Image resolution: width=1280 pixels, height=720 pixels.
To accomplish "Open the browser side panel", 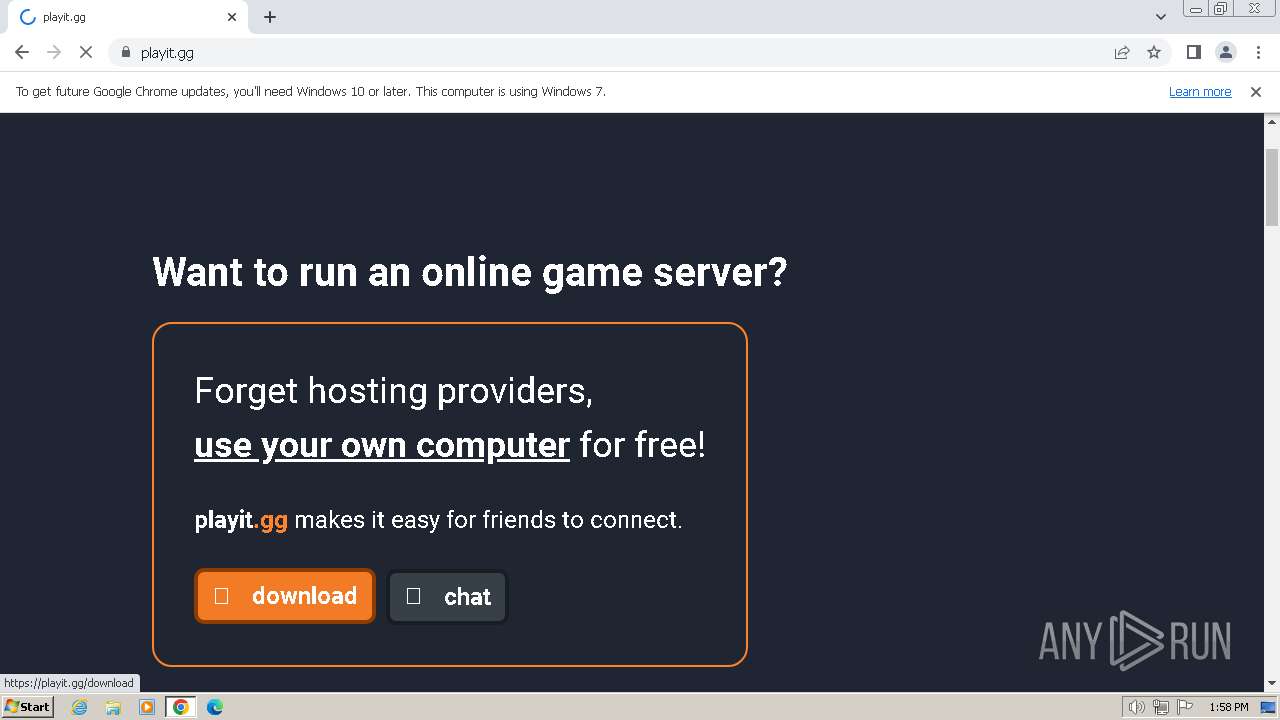I will click(x=1193, y=52).
